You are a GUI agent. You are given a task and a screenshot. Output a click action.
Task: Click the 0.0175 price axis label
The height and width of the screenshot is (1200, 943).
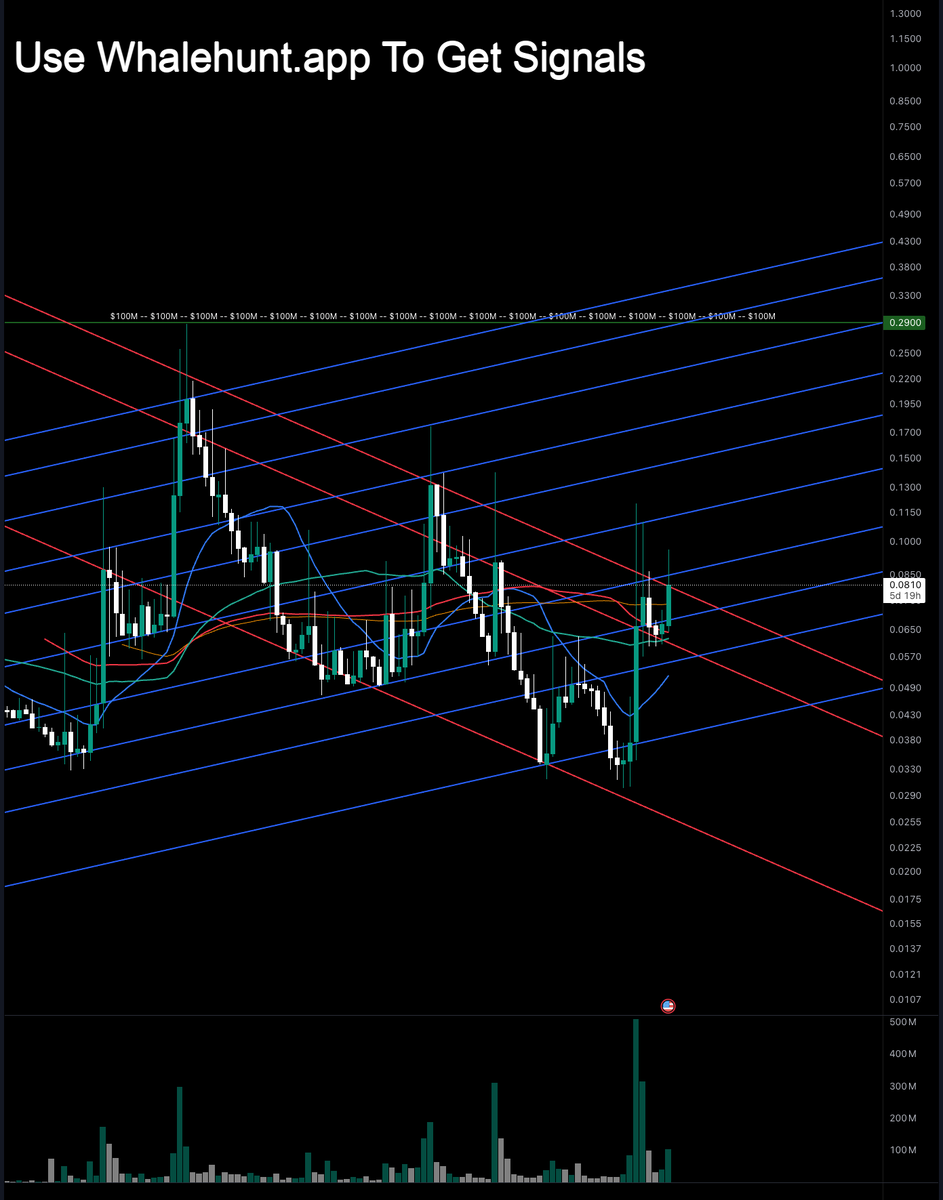click(905, 898)
